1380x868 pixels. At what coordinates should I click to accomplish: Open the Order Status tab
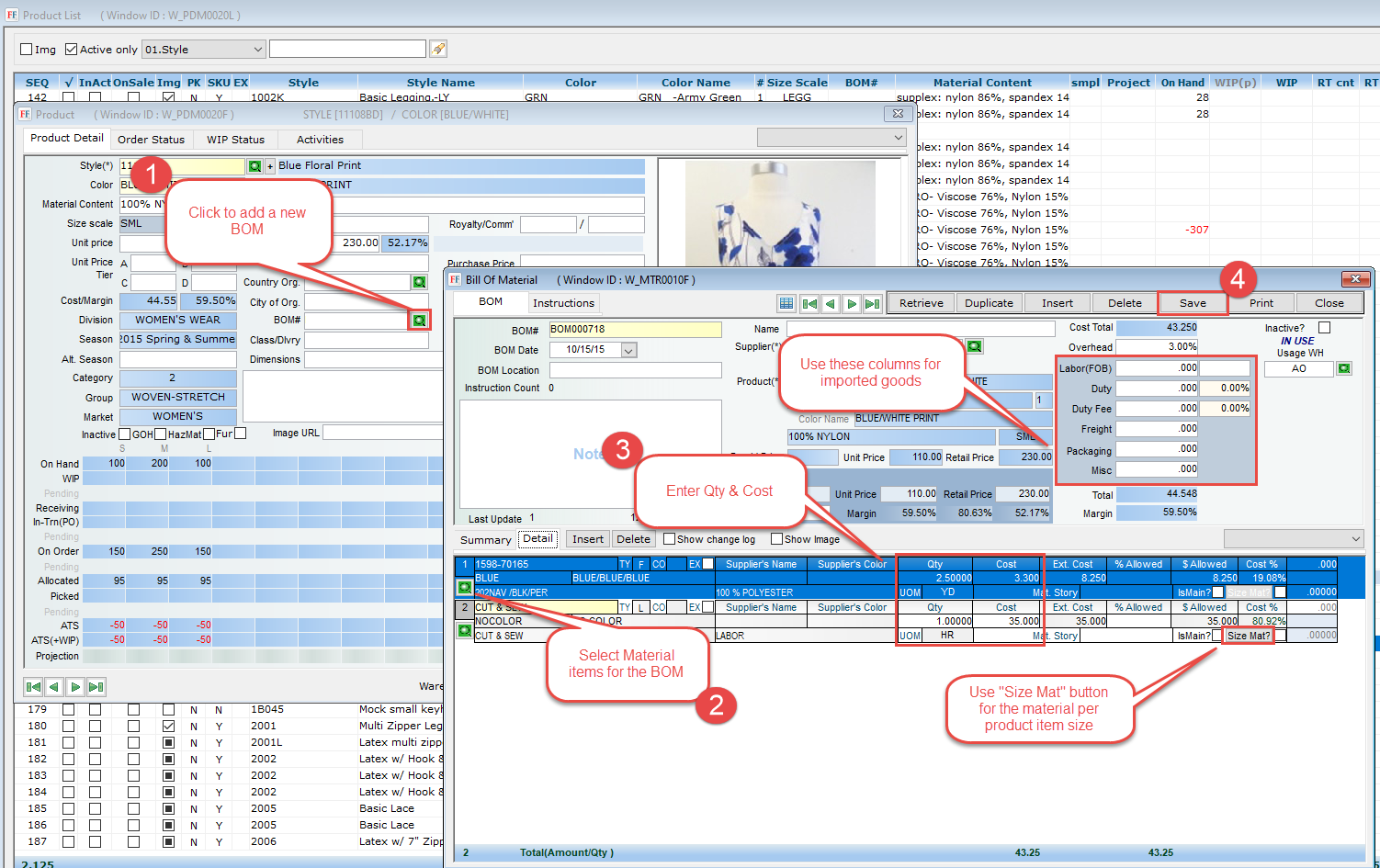151,140
